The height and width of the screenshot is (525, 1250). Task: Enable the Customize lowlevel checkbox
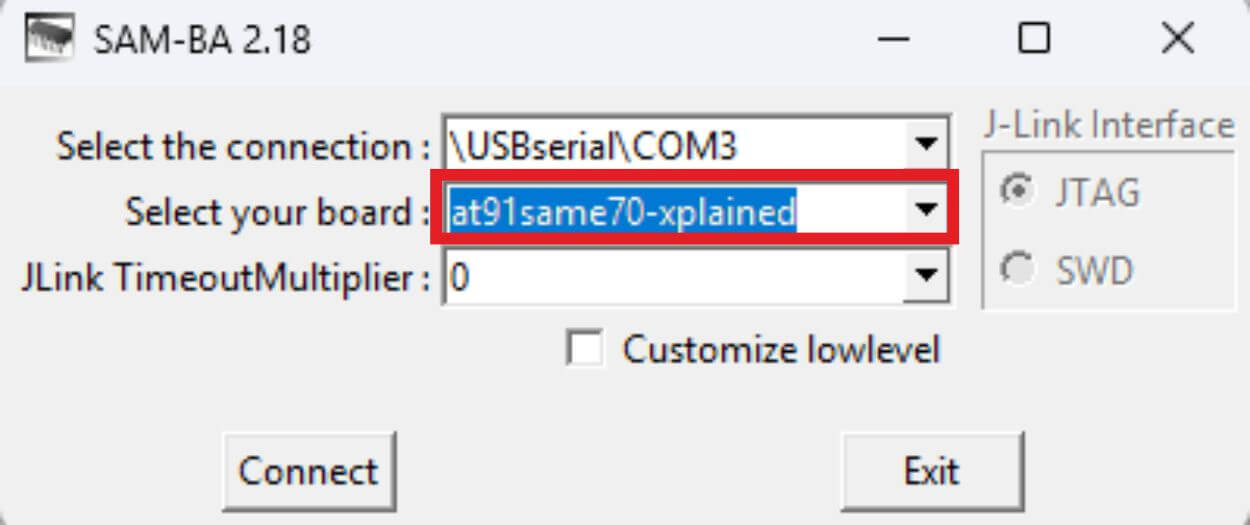coord(584,350)
